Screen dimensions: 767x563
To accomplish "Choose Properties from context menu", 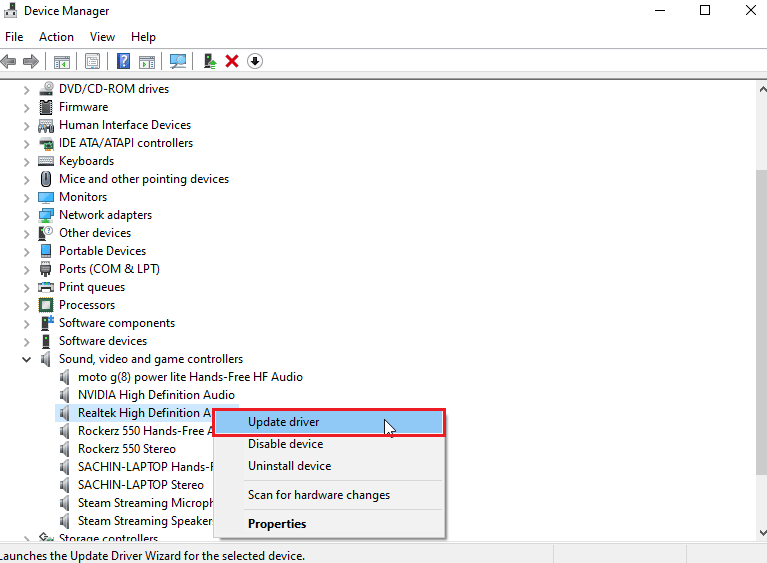I will click(329, 524).
